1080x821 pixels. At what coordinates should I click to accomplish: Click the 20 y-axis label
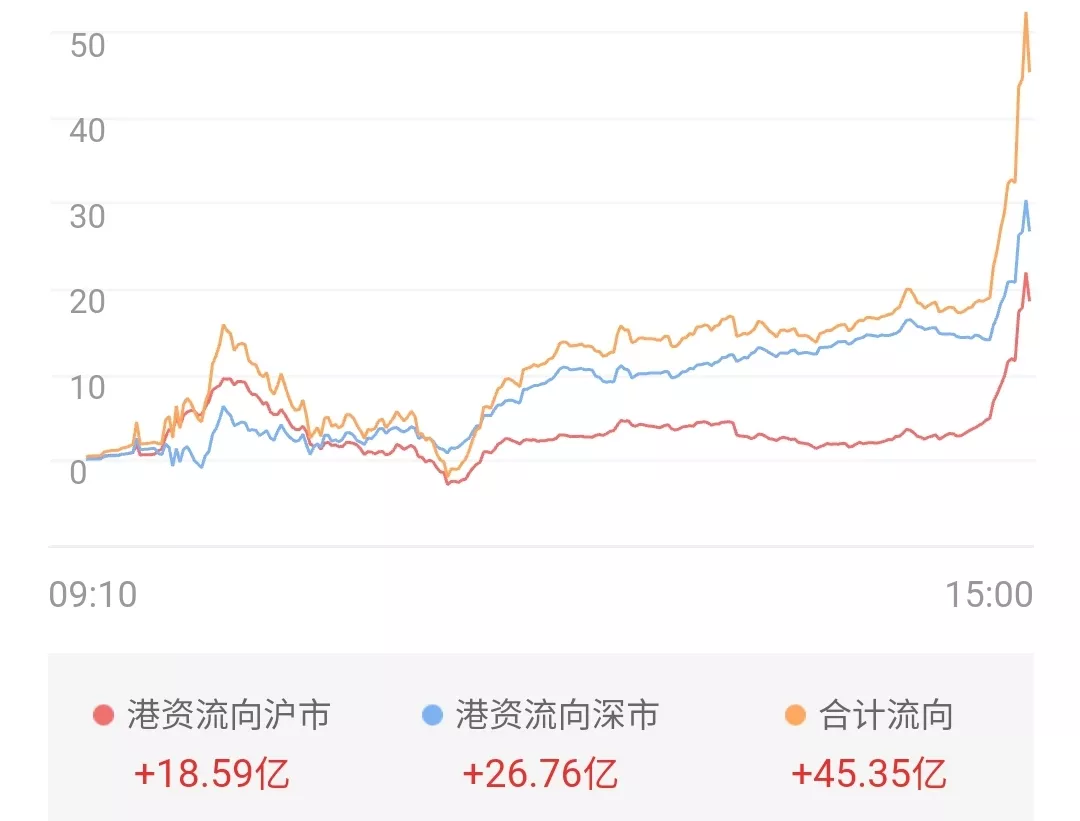point(87,302)
